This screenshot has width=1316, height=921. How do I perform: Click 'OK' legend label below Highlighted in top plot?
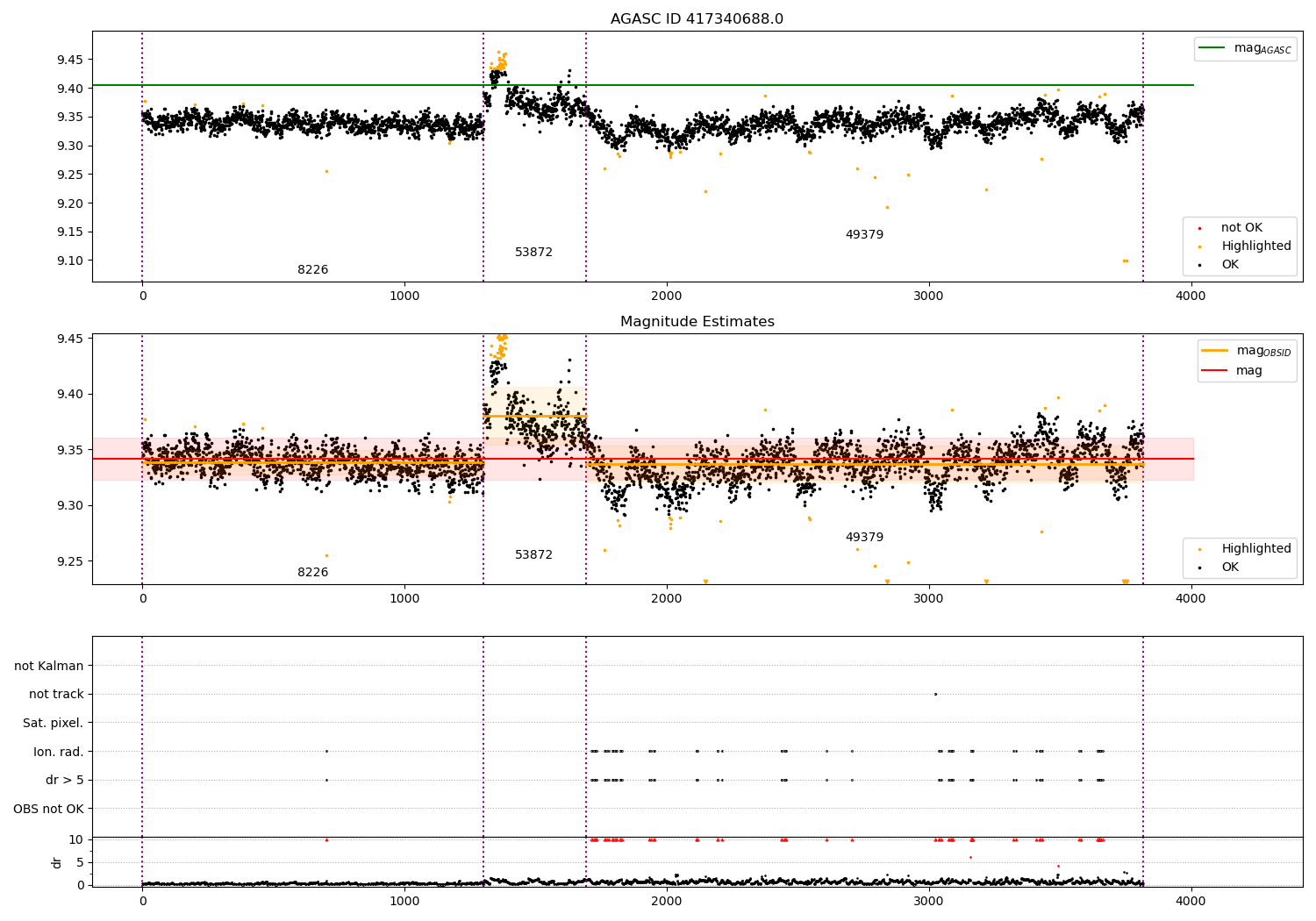[1230, 265]
